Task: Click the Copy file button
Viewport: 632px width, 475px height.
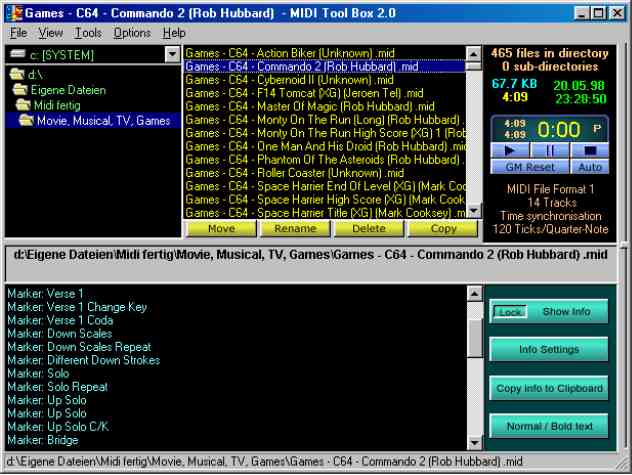Action: (x=443, y=229)
